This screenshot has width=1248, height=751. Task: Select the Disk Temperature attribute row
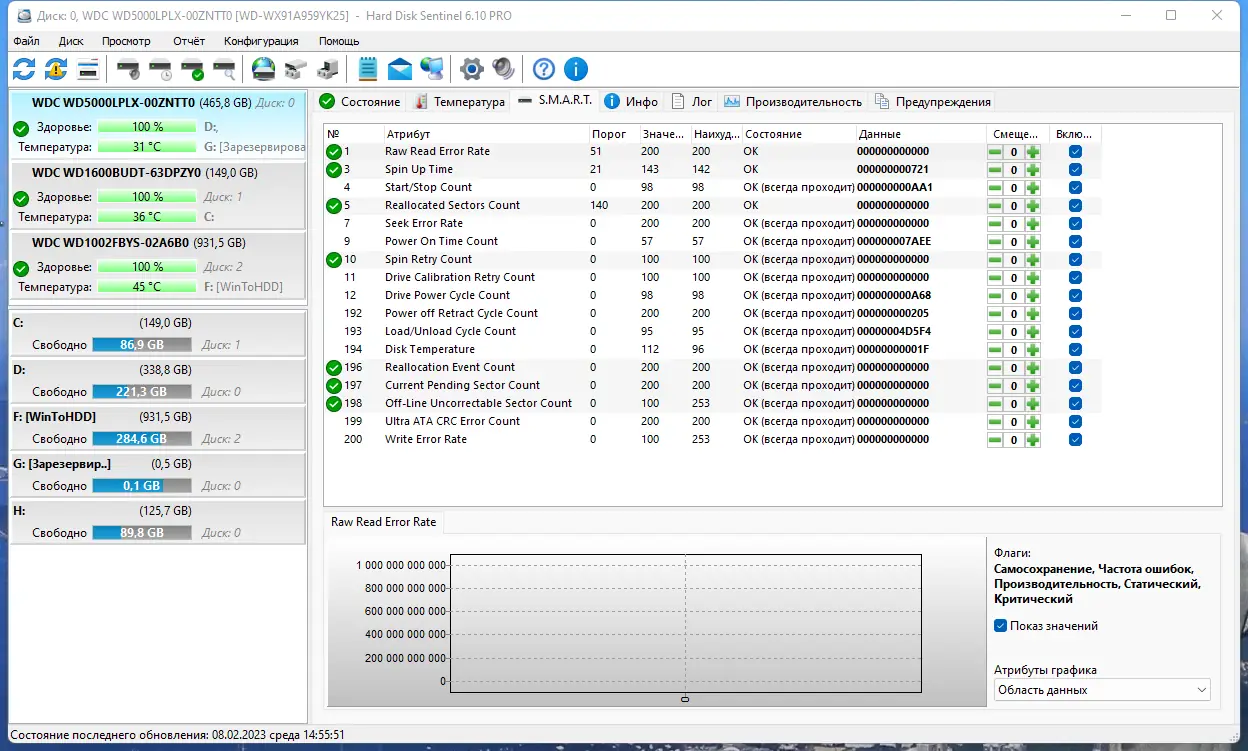[x=712, y=350]
